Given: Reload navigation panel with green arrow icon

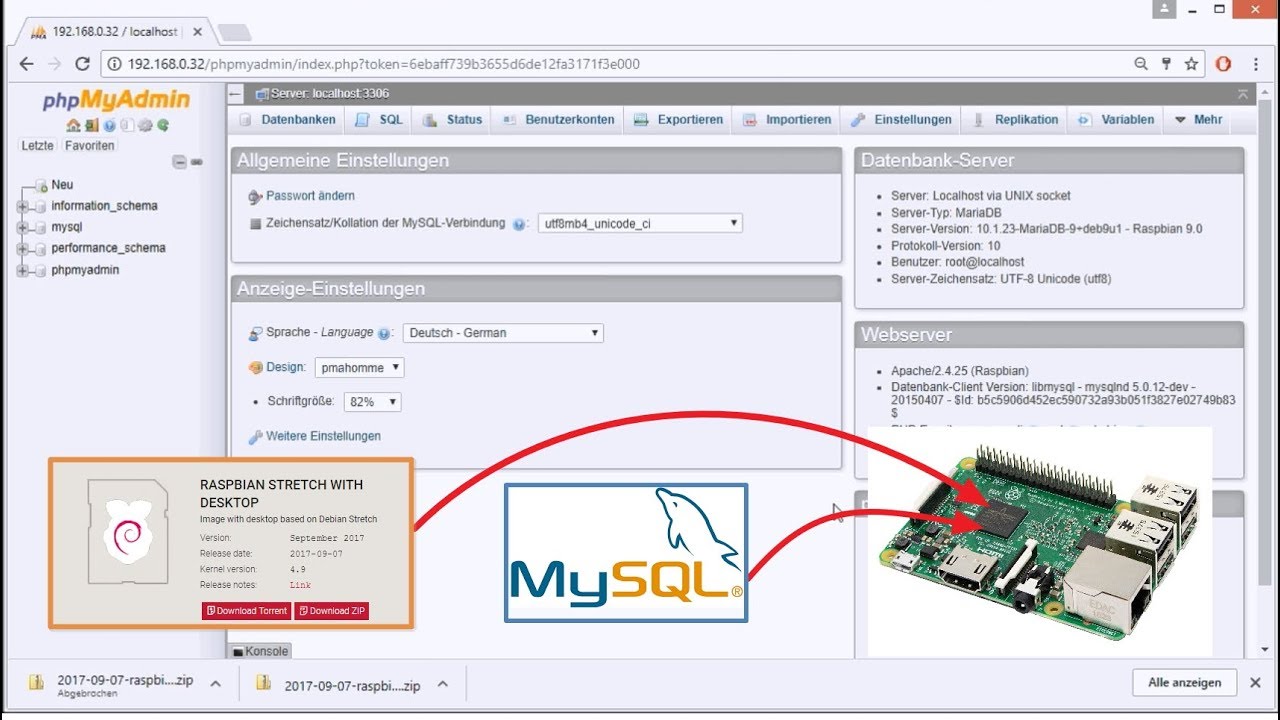Looking at the screenshot, I should [162, 126].
